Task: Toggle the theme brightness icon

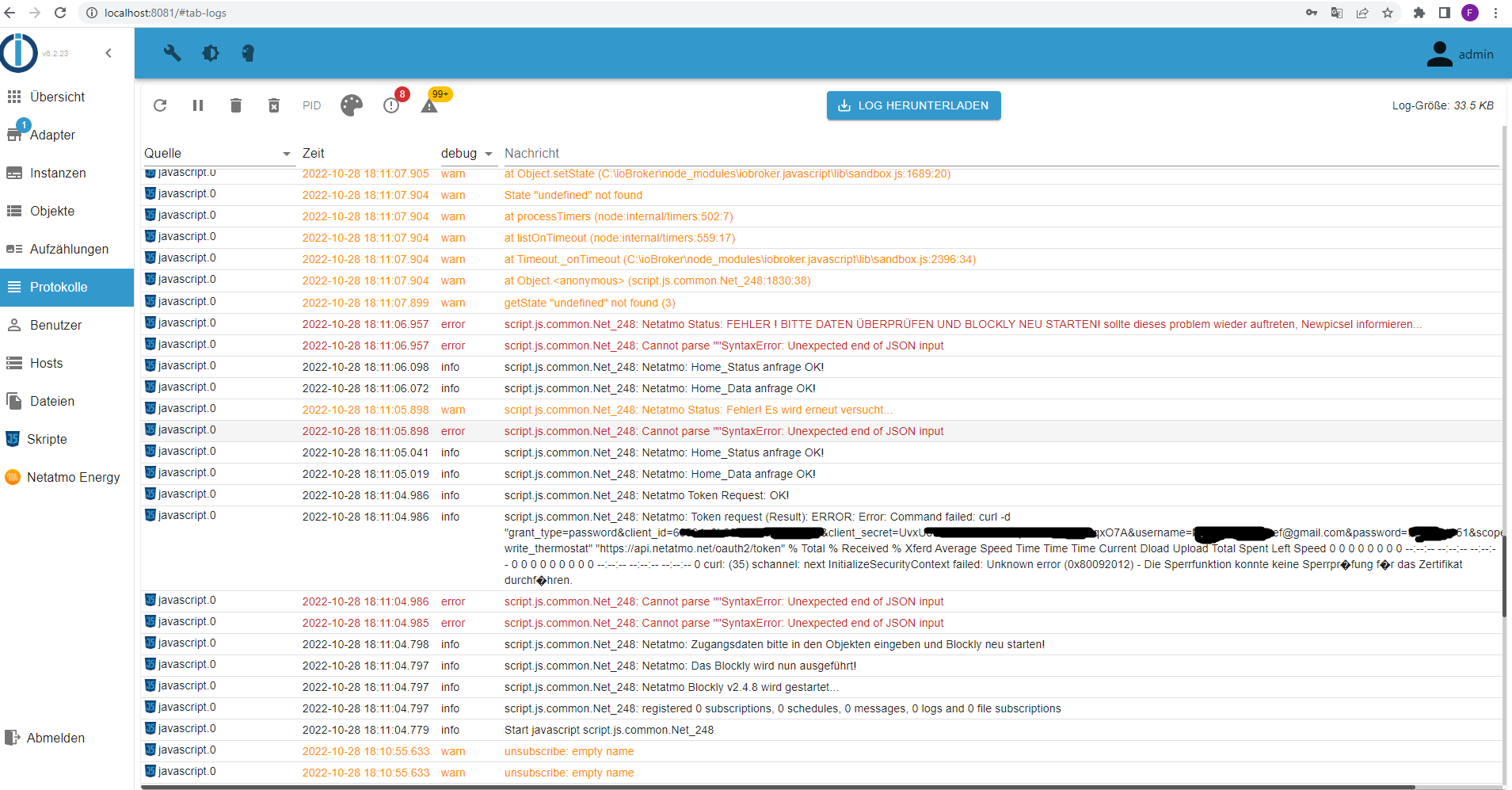Action: (x=210, y=53)
